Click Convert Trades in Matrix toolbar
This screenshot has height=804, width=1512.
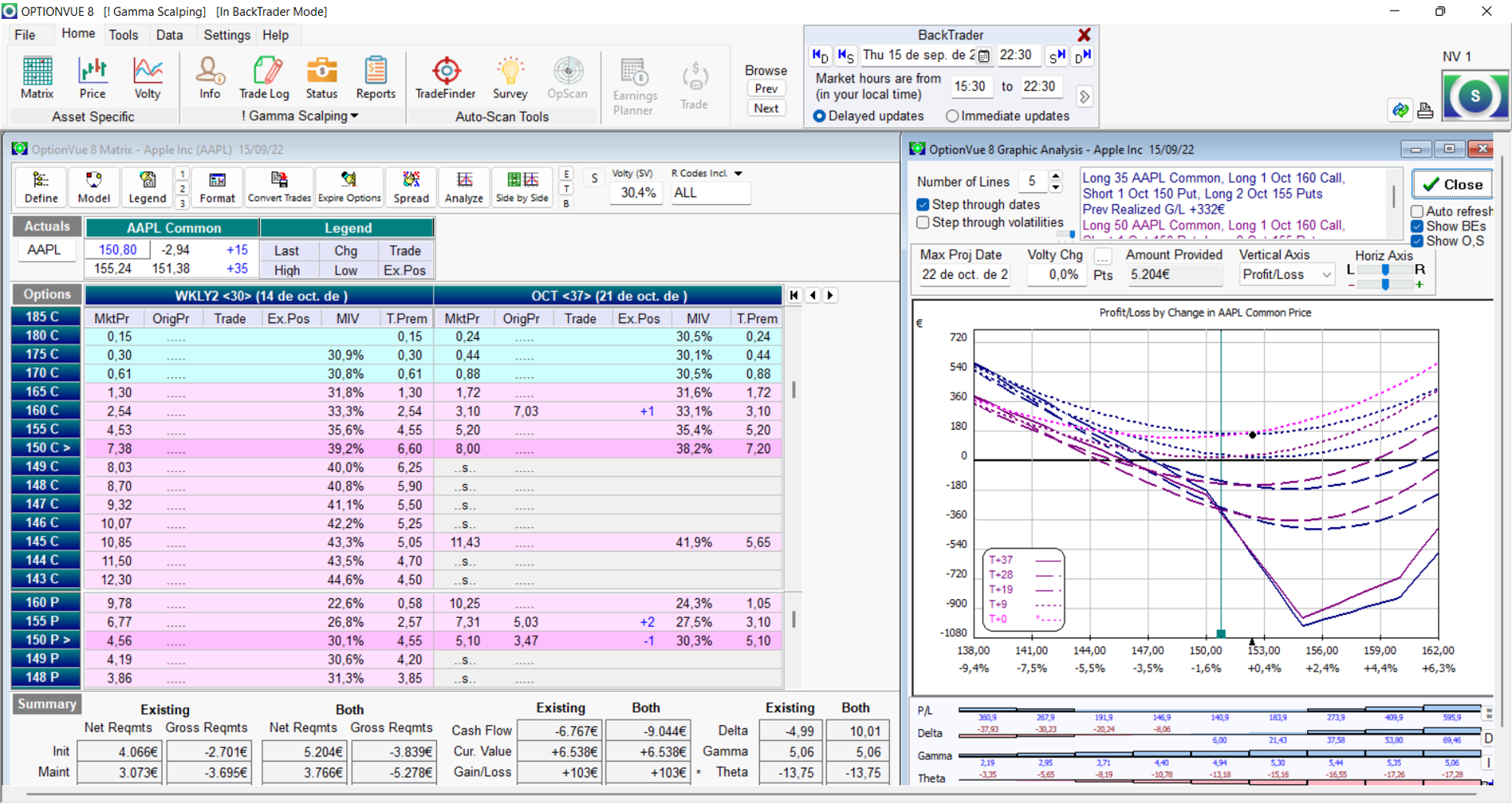click(279, 187)
